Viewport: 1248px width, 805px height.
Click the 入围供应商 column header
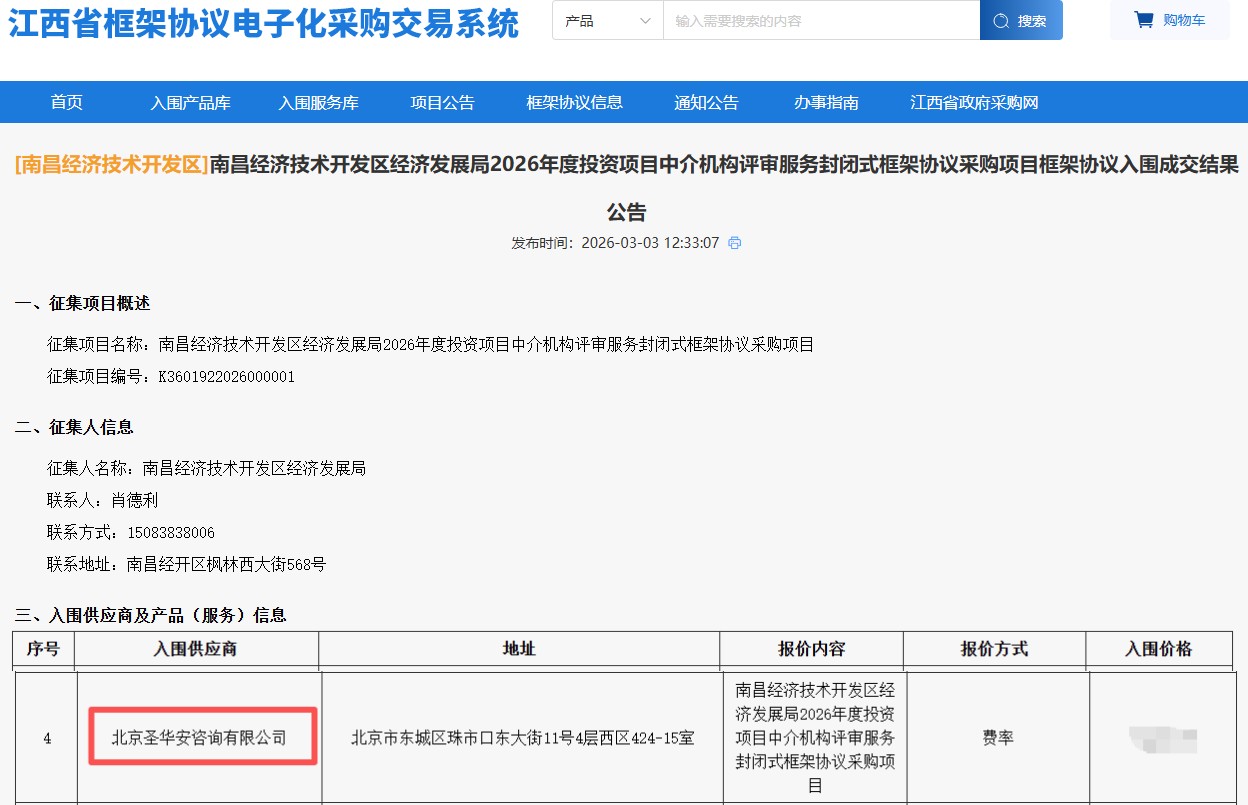tap(195, 649)
